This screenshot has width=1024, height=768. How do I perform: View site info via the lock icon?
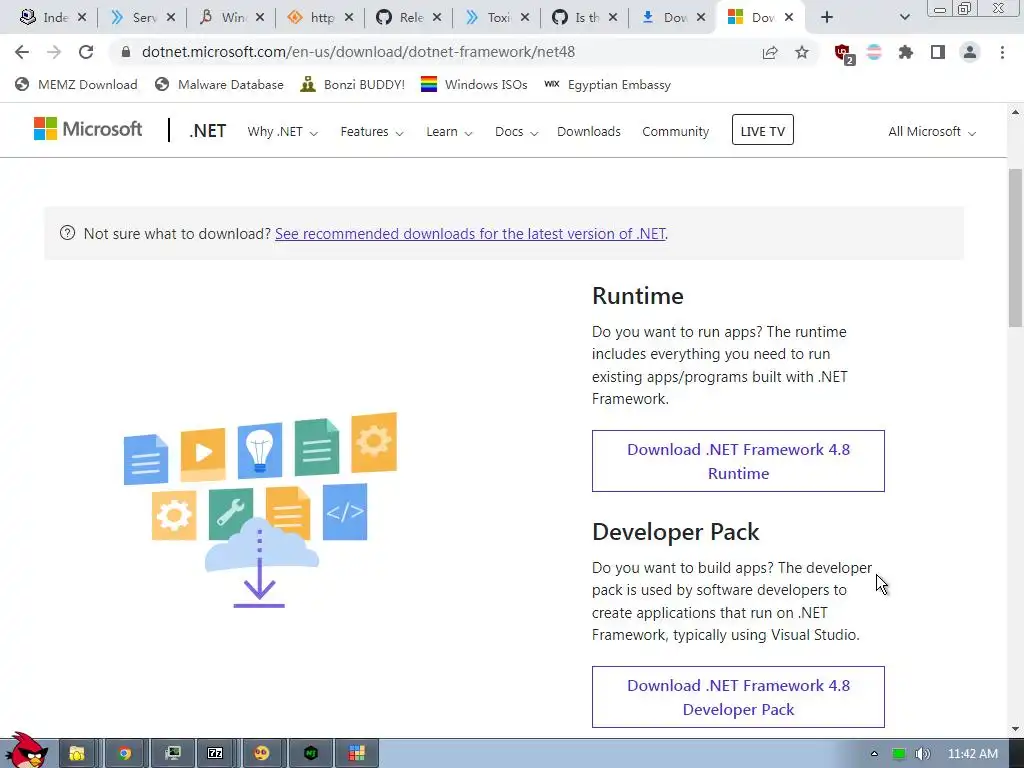click(126, 52)
